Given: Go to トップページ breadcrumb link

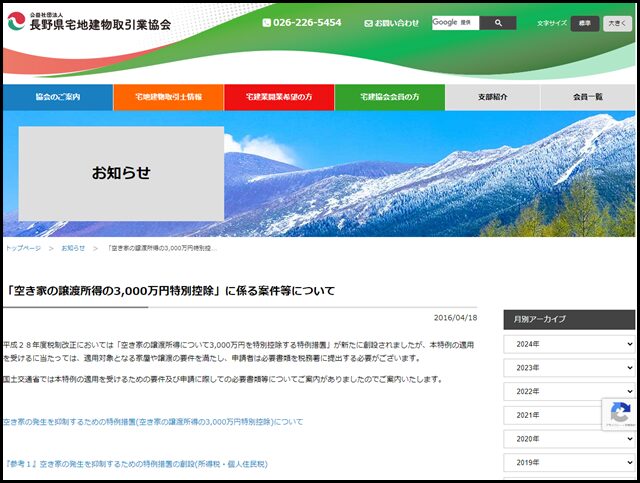Looking at the screenshot, I should (23, 248).
